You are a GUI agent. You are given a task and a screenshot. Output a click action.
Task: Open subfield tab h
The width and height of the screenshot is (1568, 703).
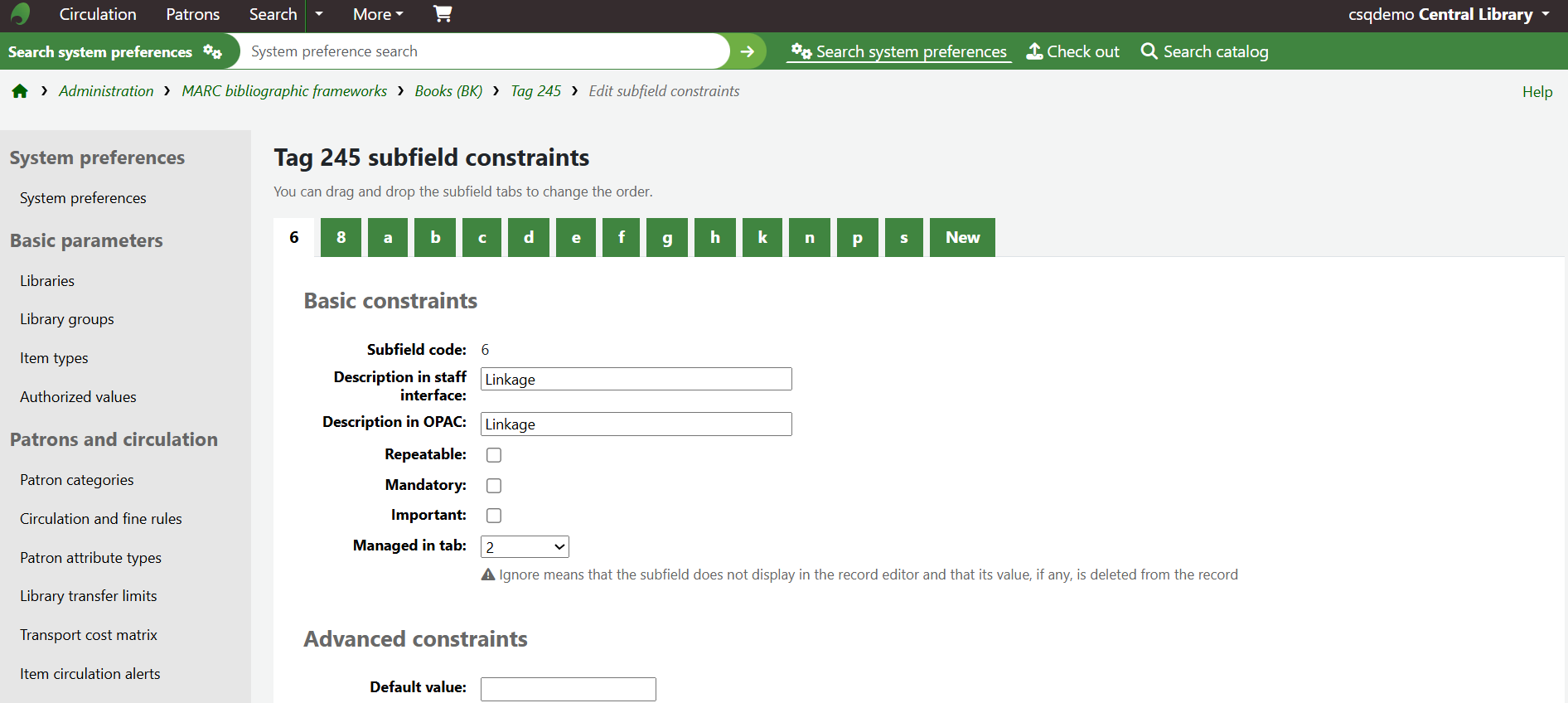715,238
